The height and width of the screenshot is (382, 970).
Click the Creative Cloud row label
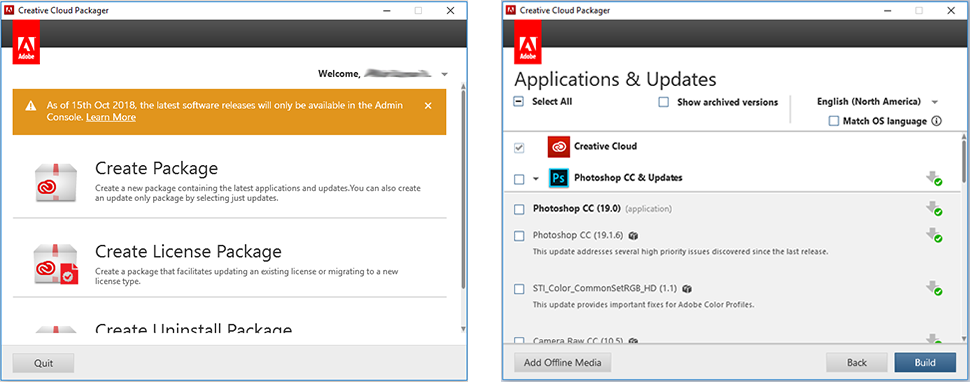point(606,146)
